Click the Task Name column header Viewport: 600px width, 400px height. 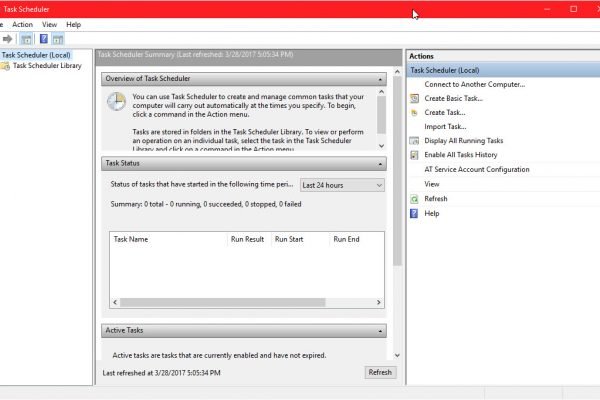[130, 239]
